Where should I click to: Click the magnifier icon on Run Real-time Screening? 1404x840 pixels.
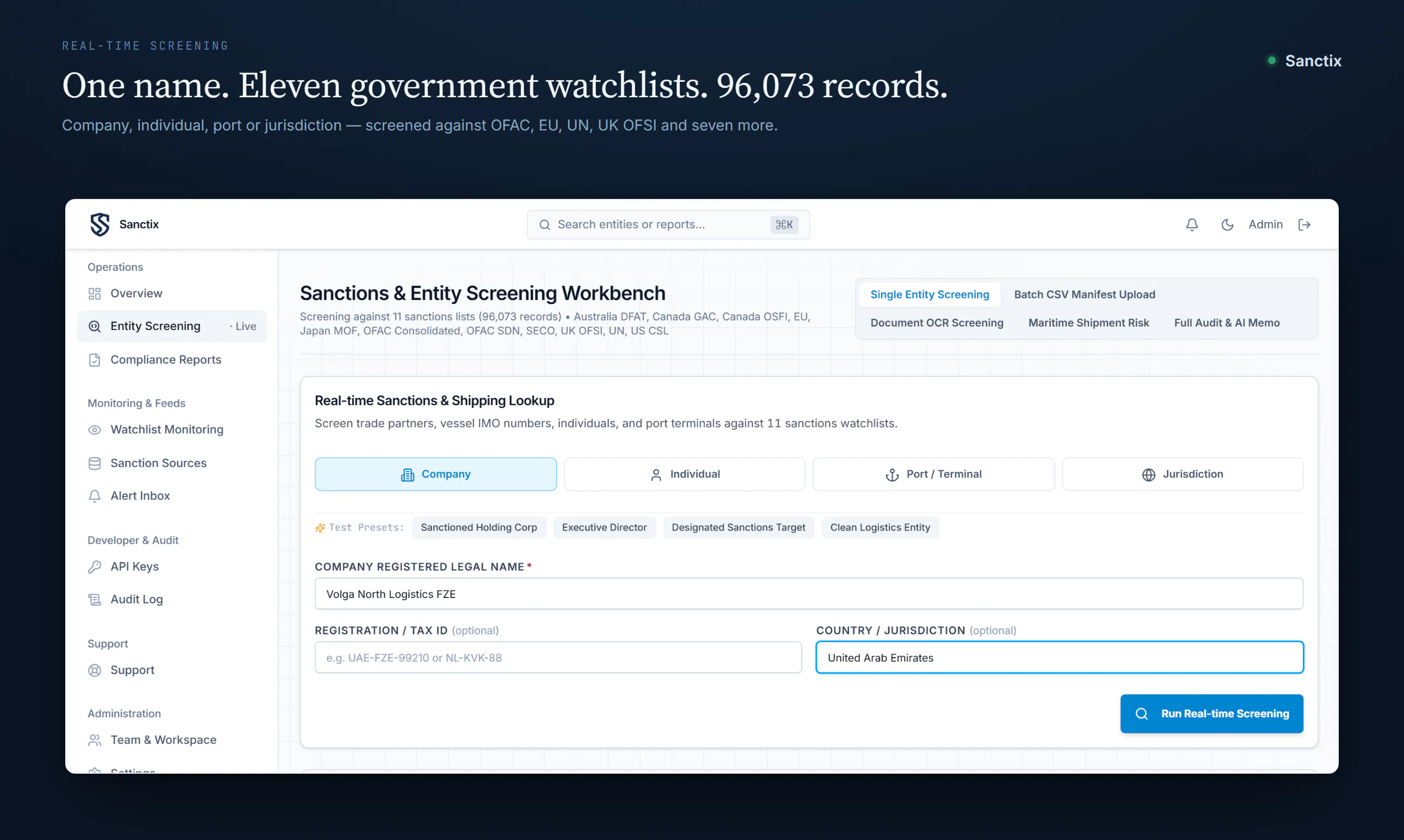coord(1142,714)
